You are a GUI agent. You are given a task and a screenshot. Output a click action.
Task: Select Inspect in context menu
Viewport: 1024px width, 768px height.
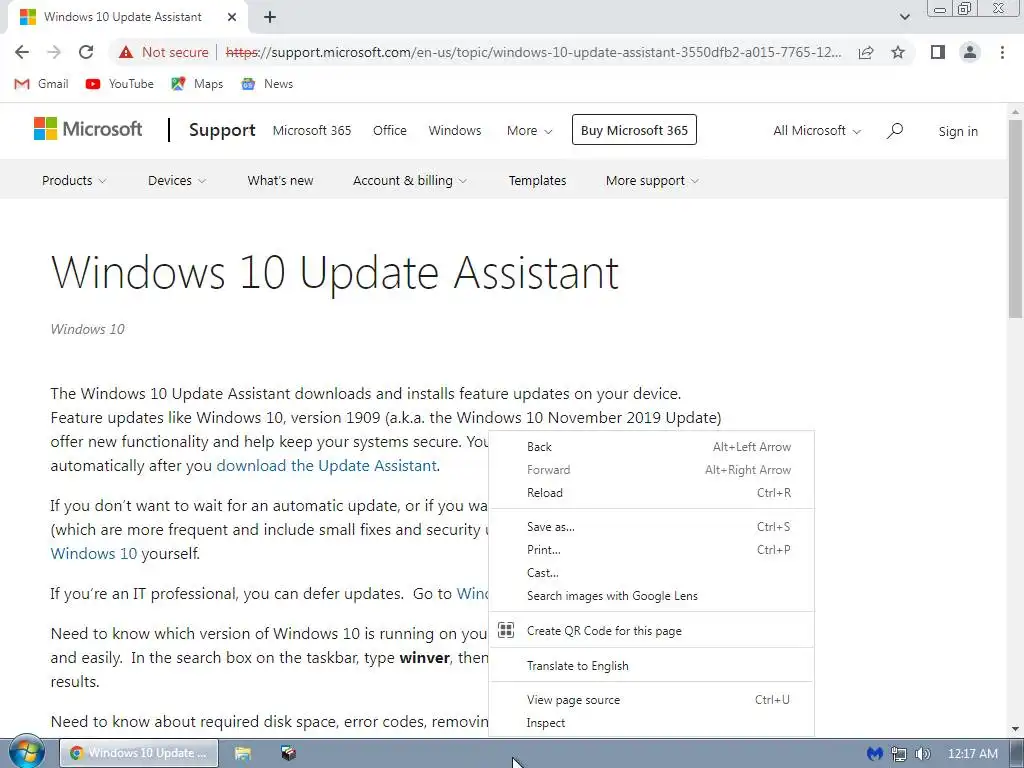coord(652,723)
